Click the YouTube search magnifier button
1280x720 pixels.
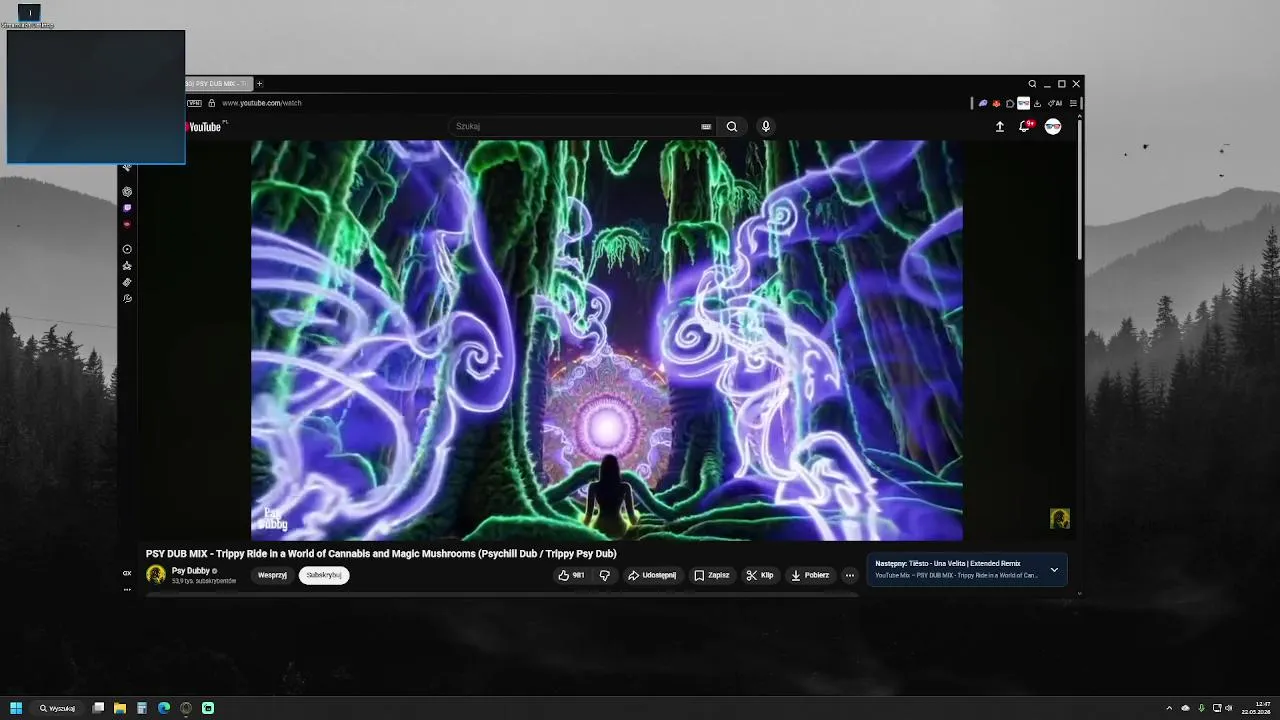pos(732,127)
